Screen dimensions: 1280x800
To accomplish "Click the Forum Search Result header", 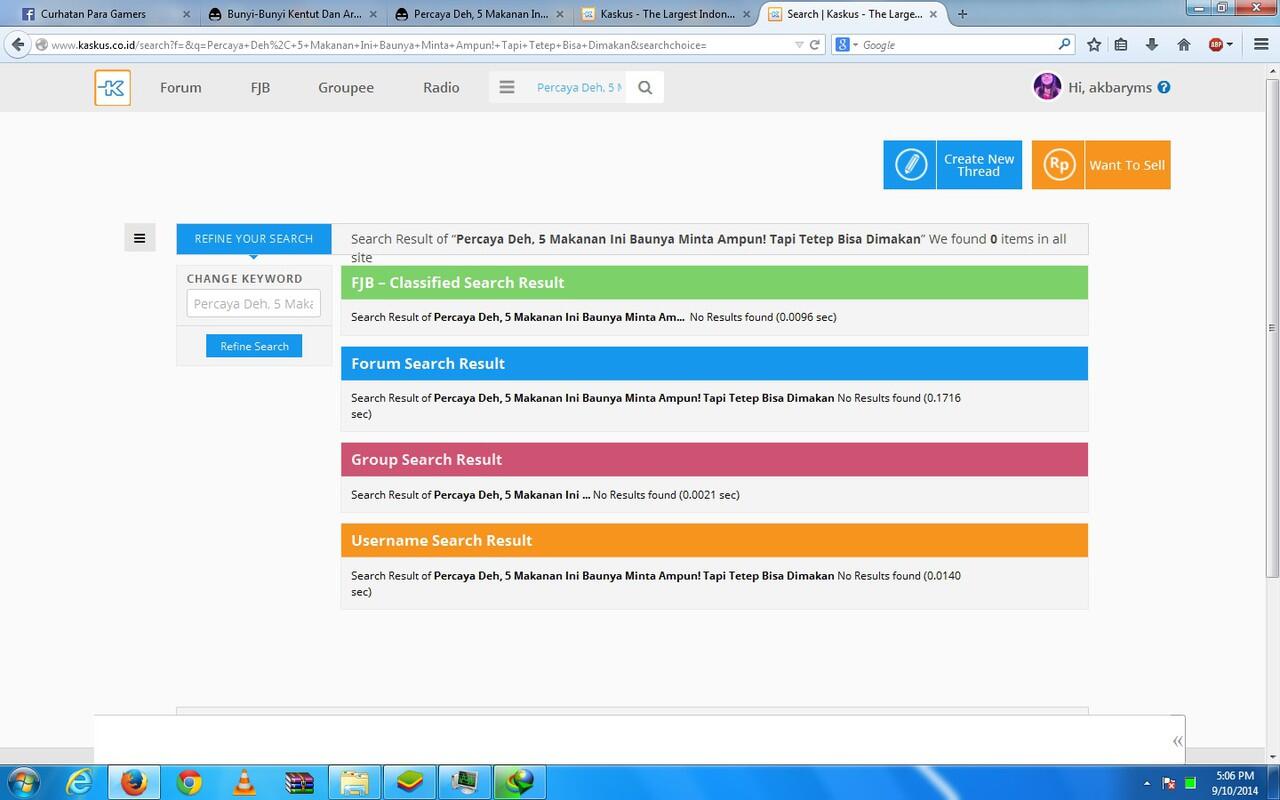I will point(714,364).
